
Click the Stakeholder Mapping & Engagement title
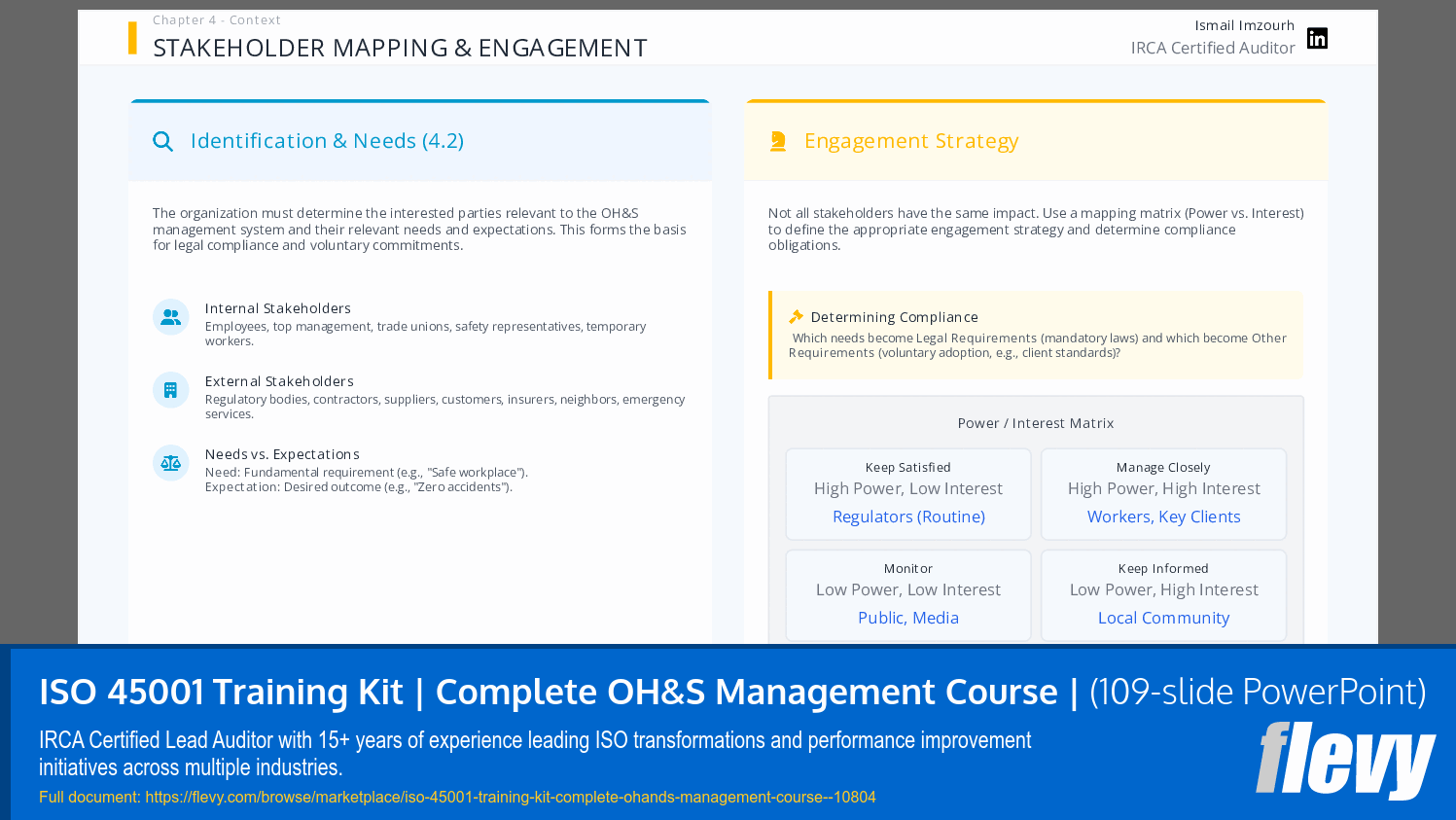pyautogui.click(x=400, y=47)
